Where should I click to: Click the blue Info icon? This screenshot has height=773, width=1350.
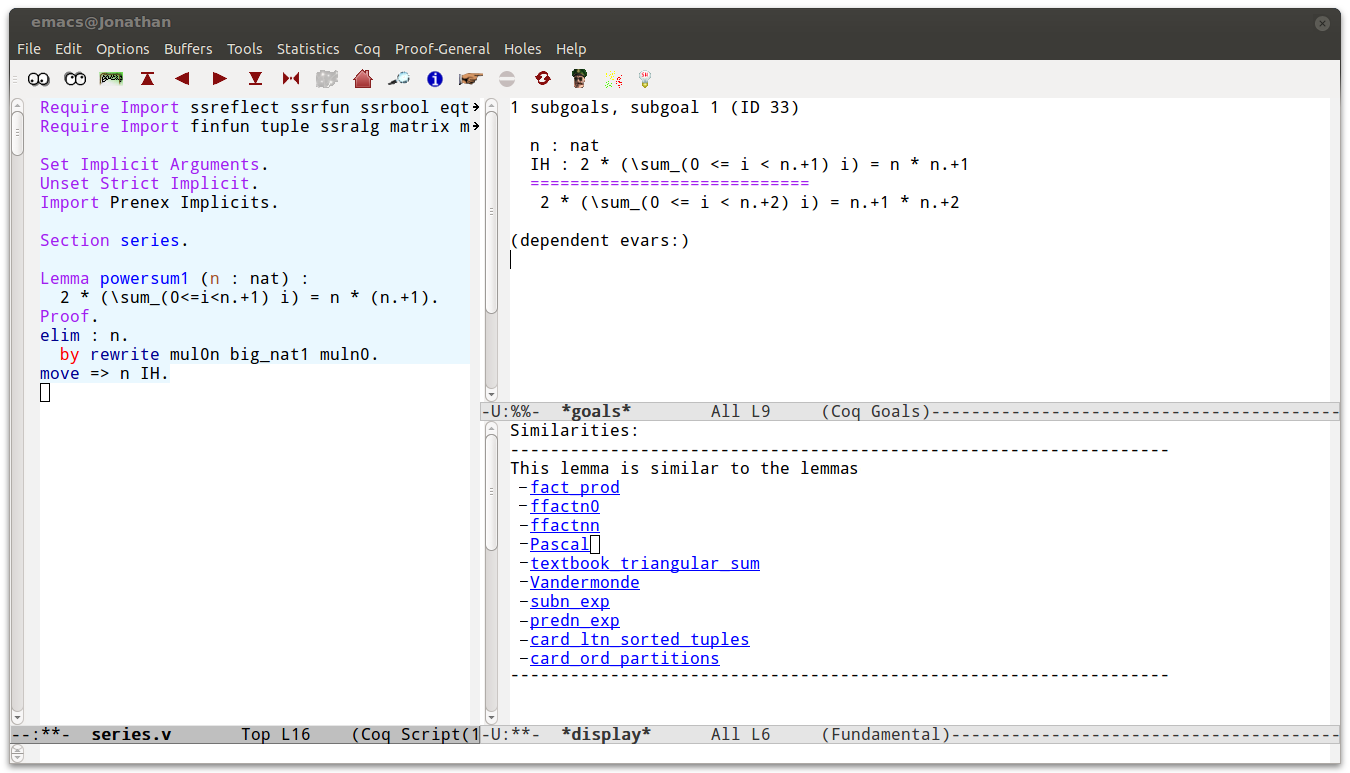tap(435, 78)
